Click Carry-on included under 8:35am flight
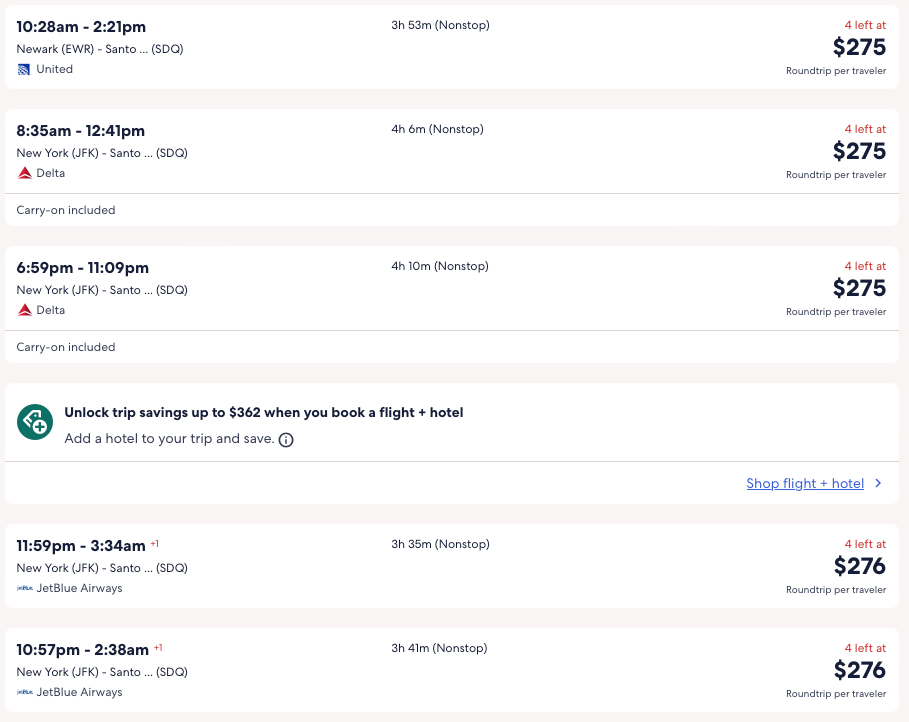Screen dimensions: 909x722 pyautogui.click(x=66, y=210)
